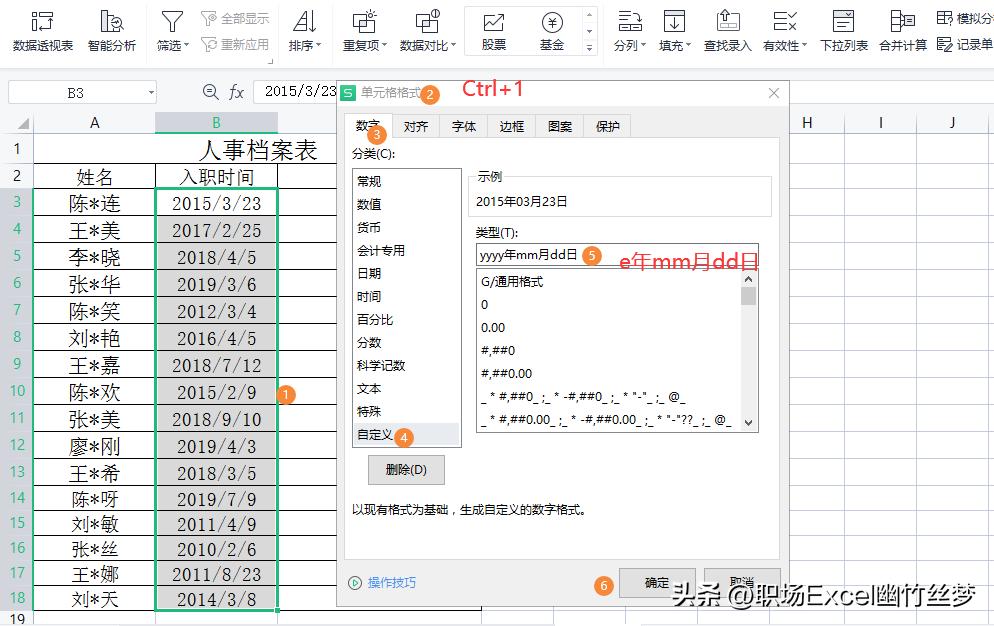Open the 查找录入 tool
The width and height of the screenshot is (994, 626).
728,28
